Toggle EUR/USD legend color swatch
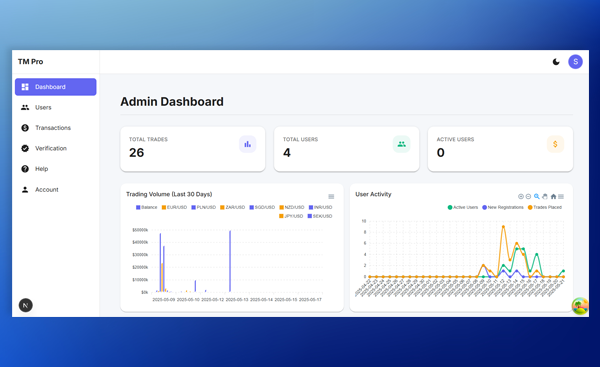This screenshot has width=600, height=367. [x=164, y=207]
